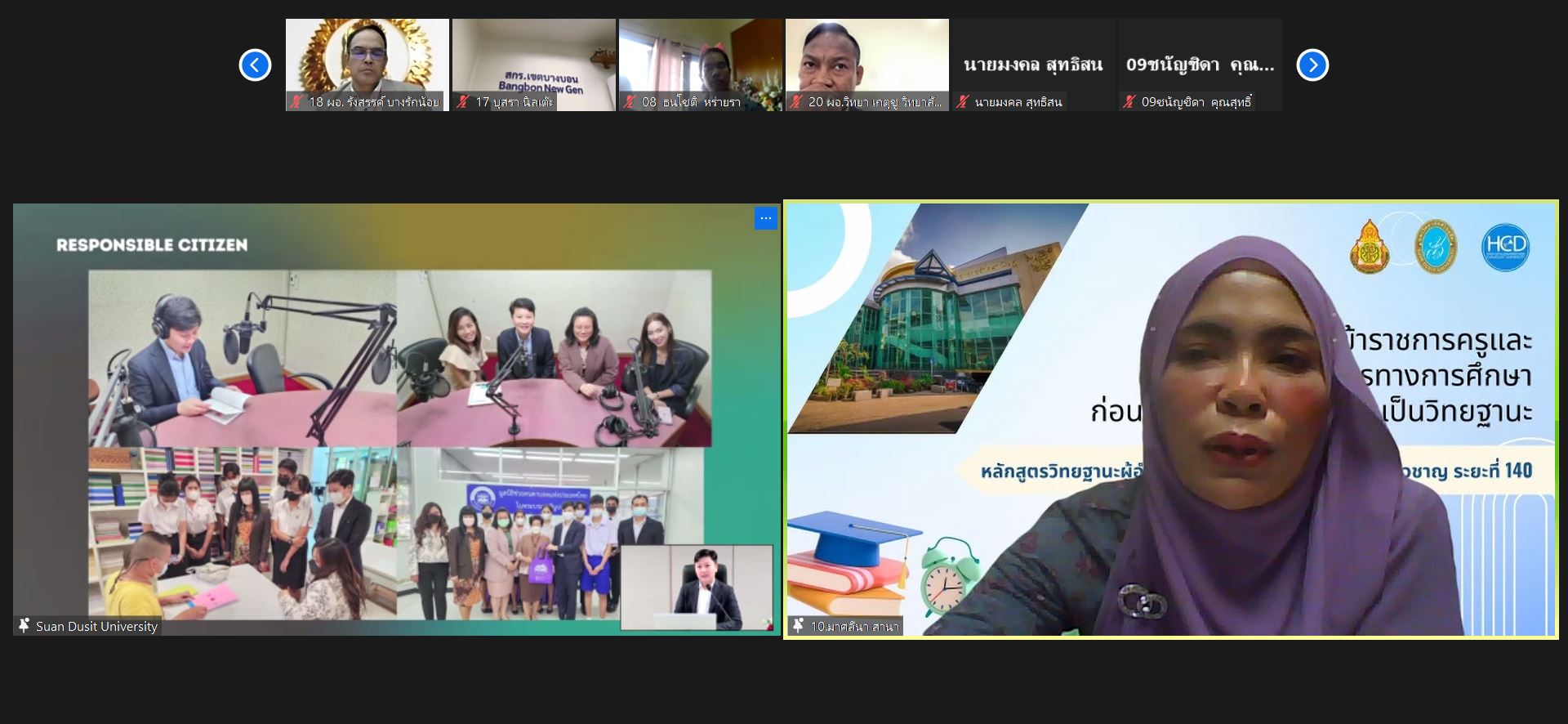Click presenter picture-in-picture inset video
Image resolution: width=1568 pixels, height=724 pixels.
[697, 588]
